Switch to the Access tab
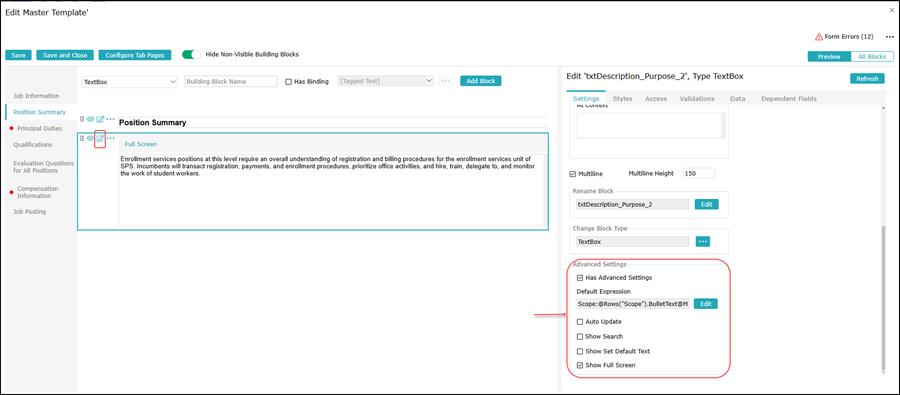 pyautogui.click(x=656, y=99)
